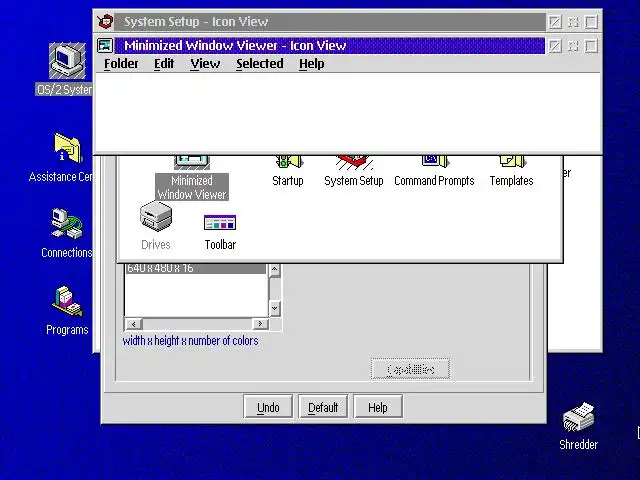640x480 pixels.
Task: Click the resolution list scroll-left arrow
Action: [x=133, y=324]
